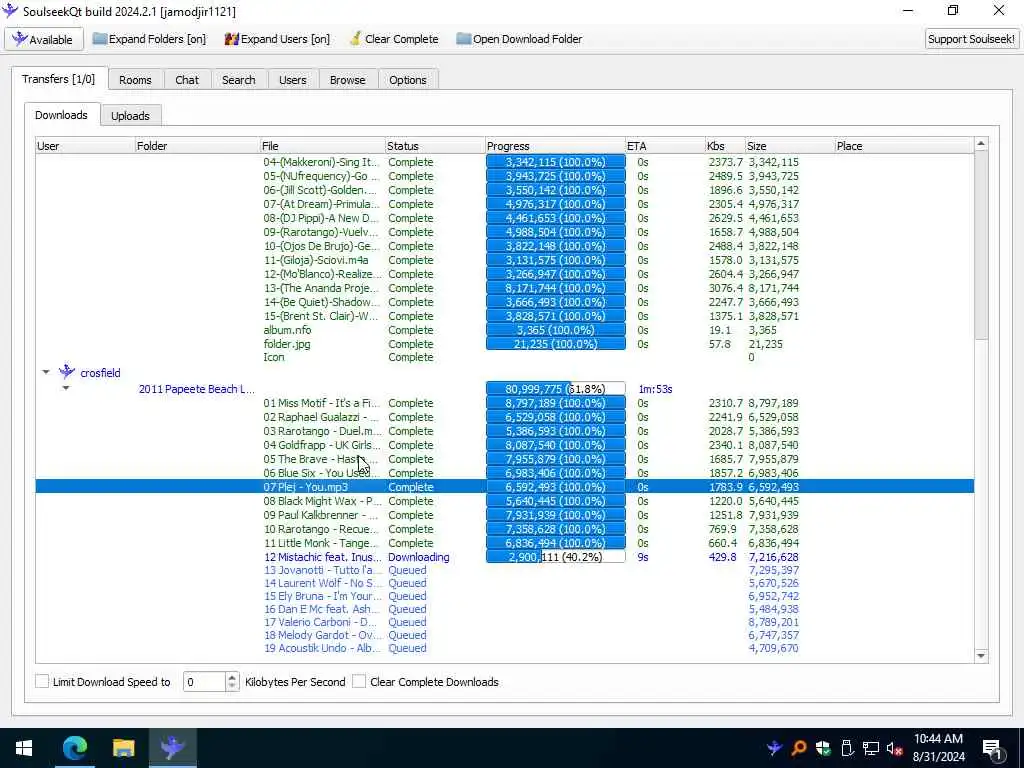
Task: Click vertical scrollbar thumb in downloads
Action: click(x=981, y=245)
